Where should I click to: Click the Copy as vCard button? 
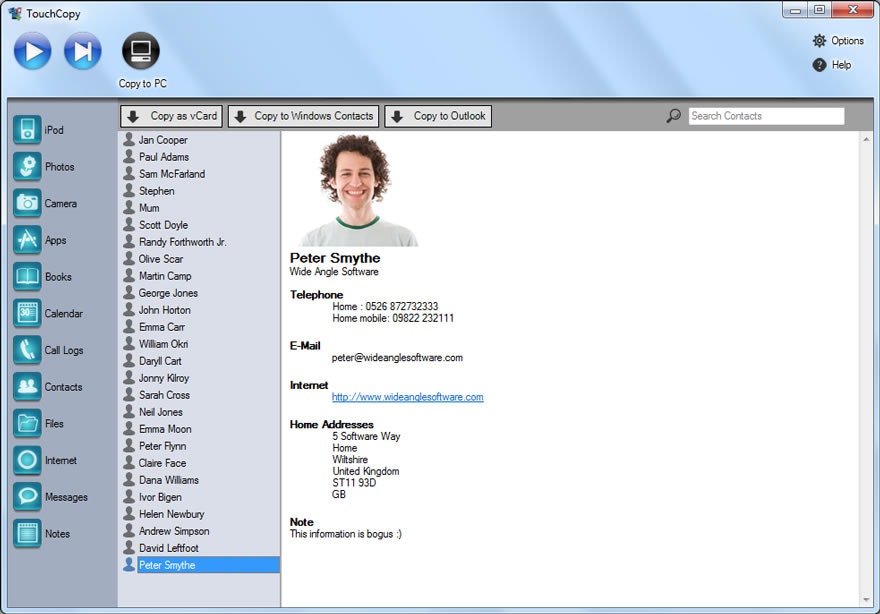point(171,116)
